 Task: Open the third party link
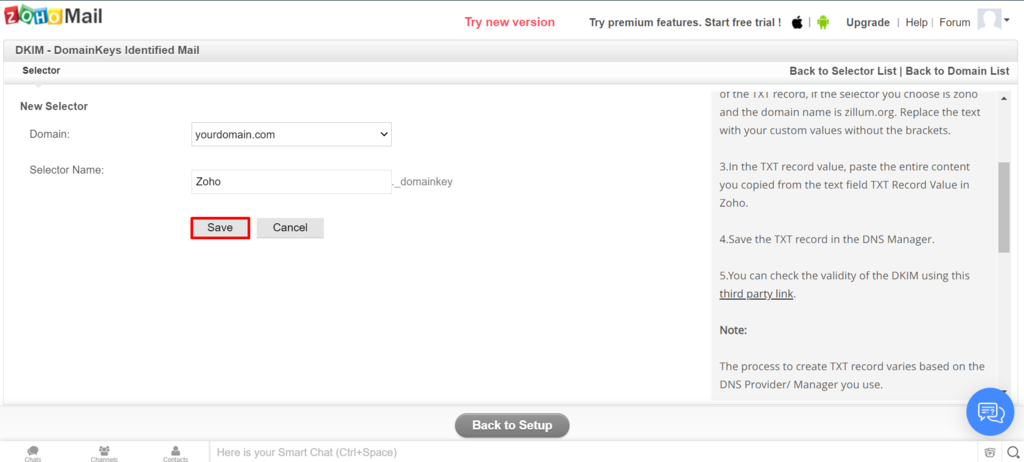point(757,294)
